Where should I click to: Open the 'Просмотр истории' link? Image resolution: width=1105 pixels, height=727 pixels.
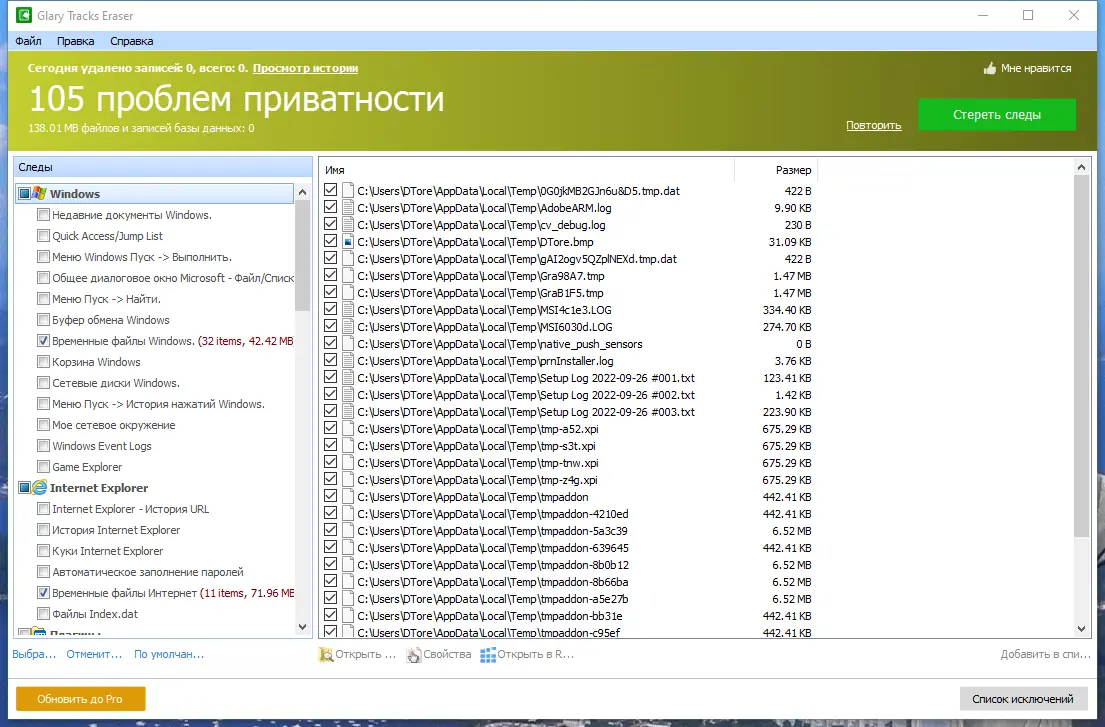pyautogui.click(x=305, y=68)
